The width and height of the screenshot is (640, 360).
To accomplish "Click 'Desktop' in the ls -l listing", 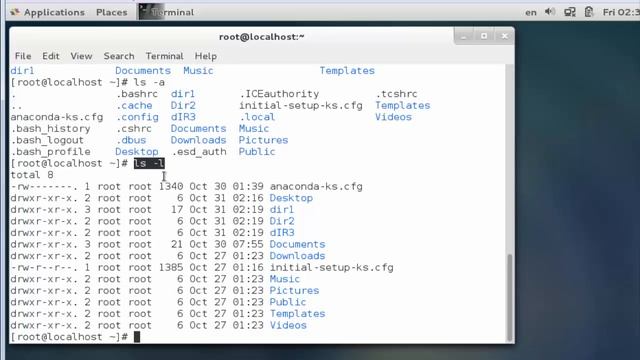I will pyautogui.click(x=291, y=198).
